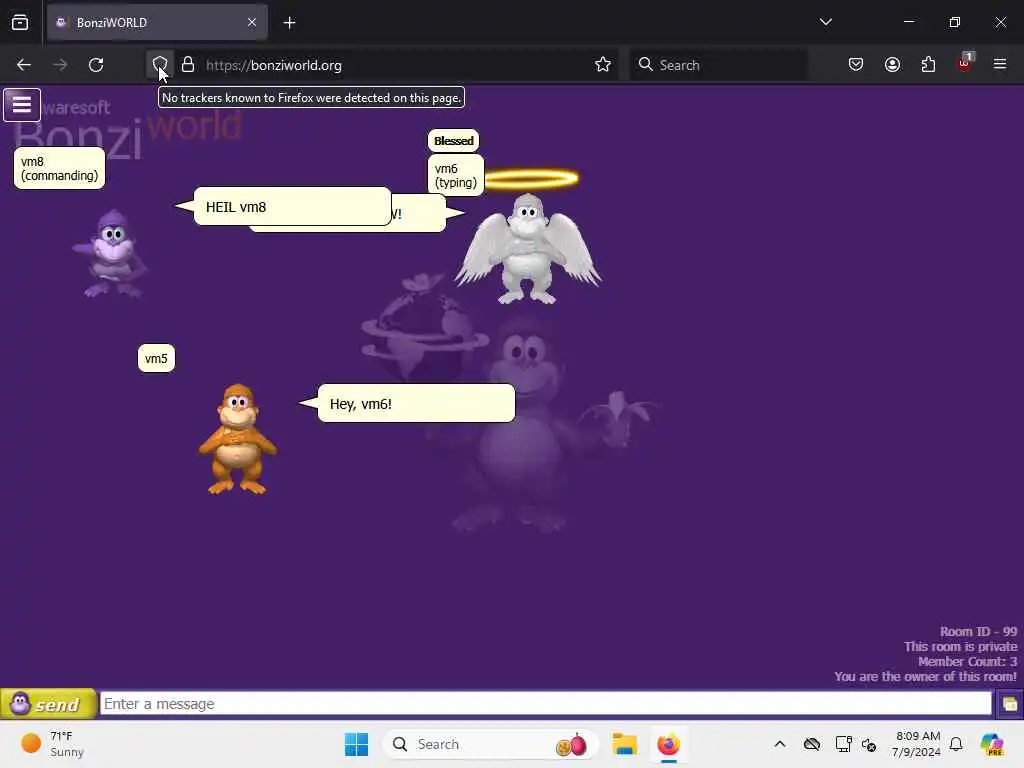Open the weather widget showing 71°F Sunny
The width and height of the screenshot is (1024, 768).
click(x=52, y=744)
